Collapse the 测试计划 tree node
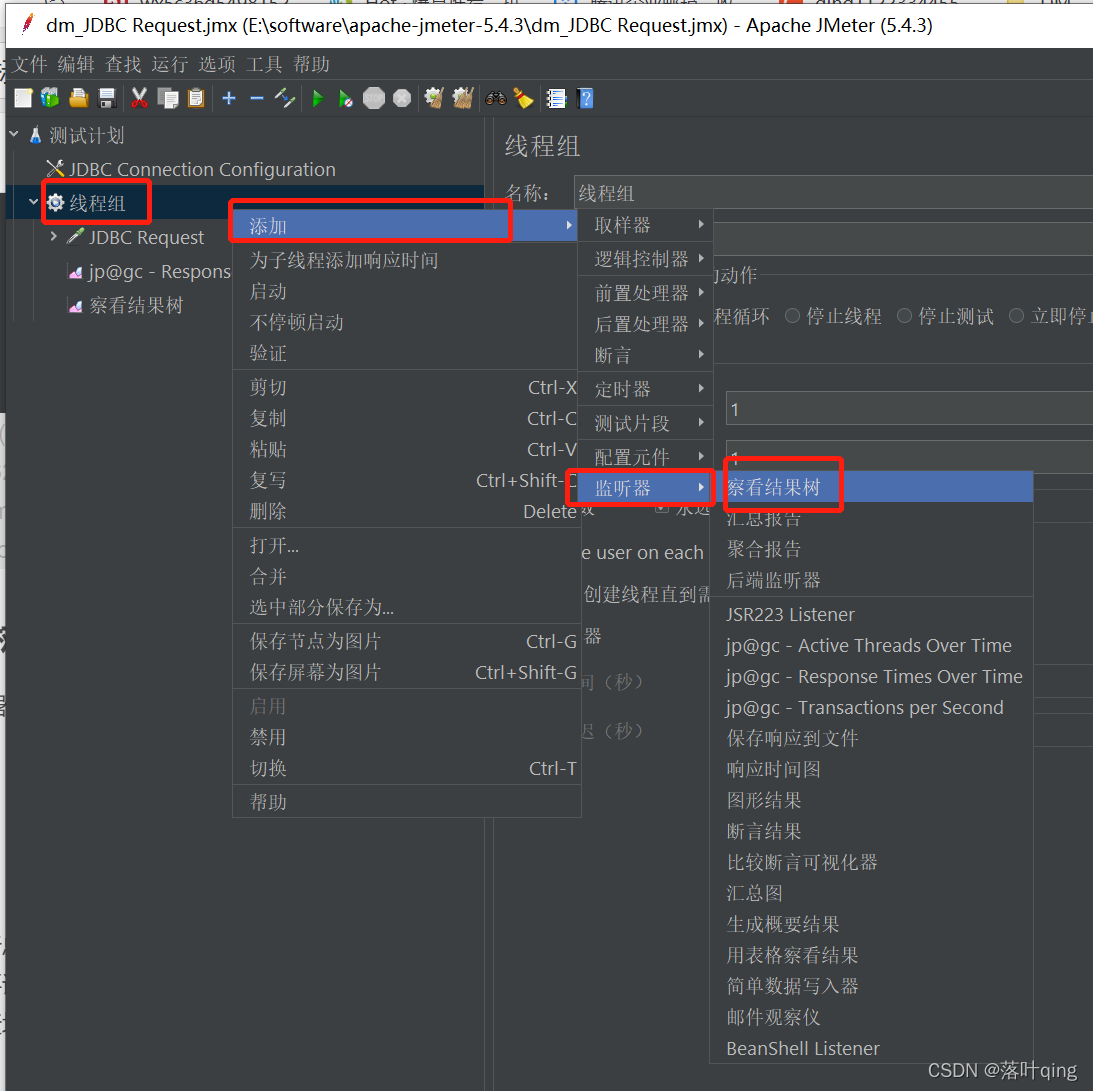Image resolution: width=1093 pixels, height=1091 pixels. (14, 133)
